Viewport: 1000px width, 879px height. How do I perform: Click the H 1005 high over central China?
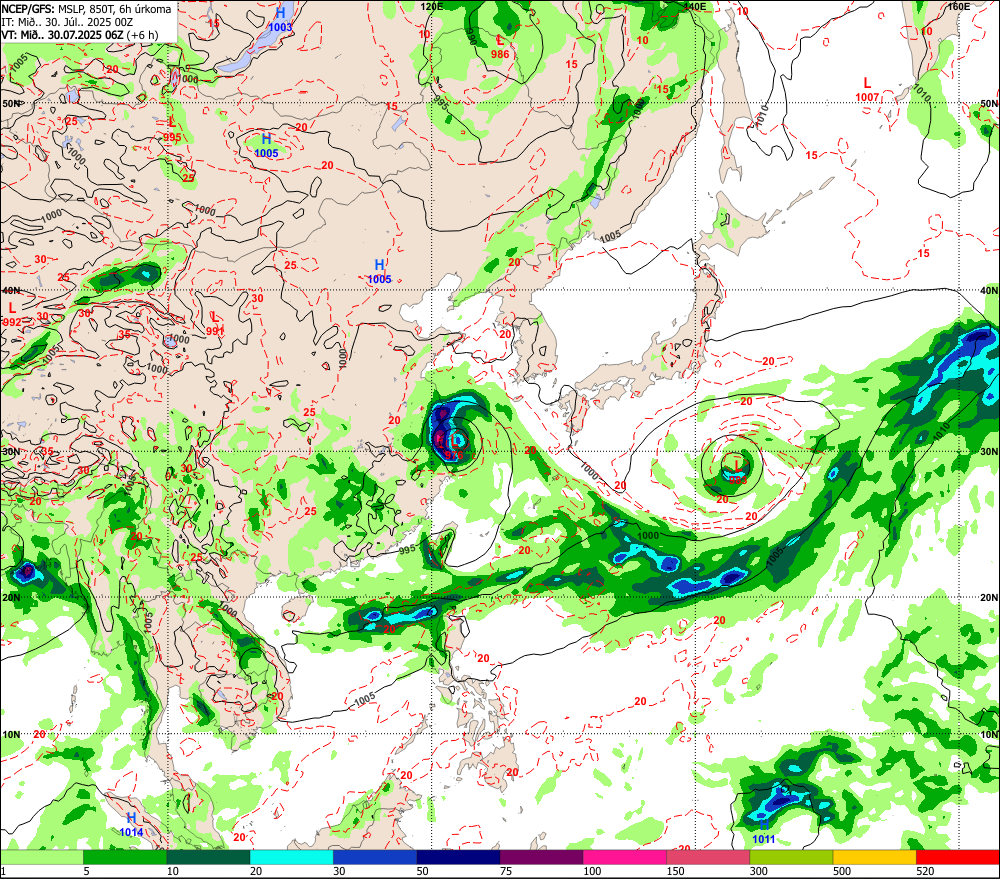pos(379,271)
